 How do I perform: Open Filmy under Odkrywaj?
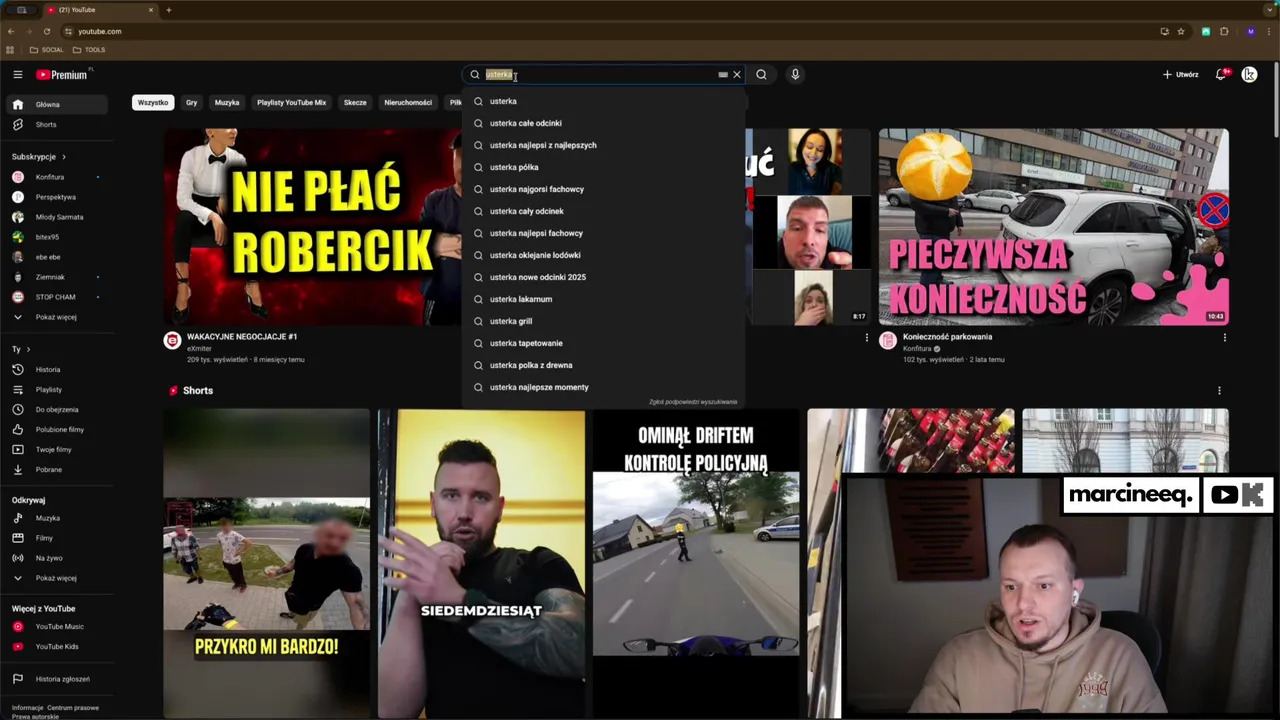[59, 538]
